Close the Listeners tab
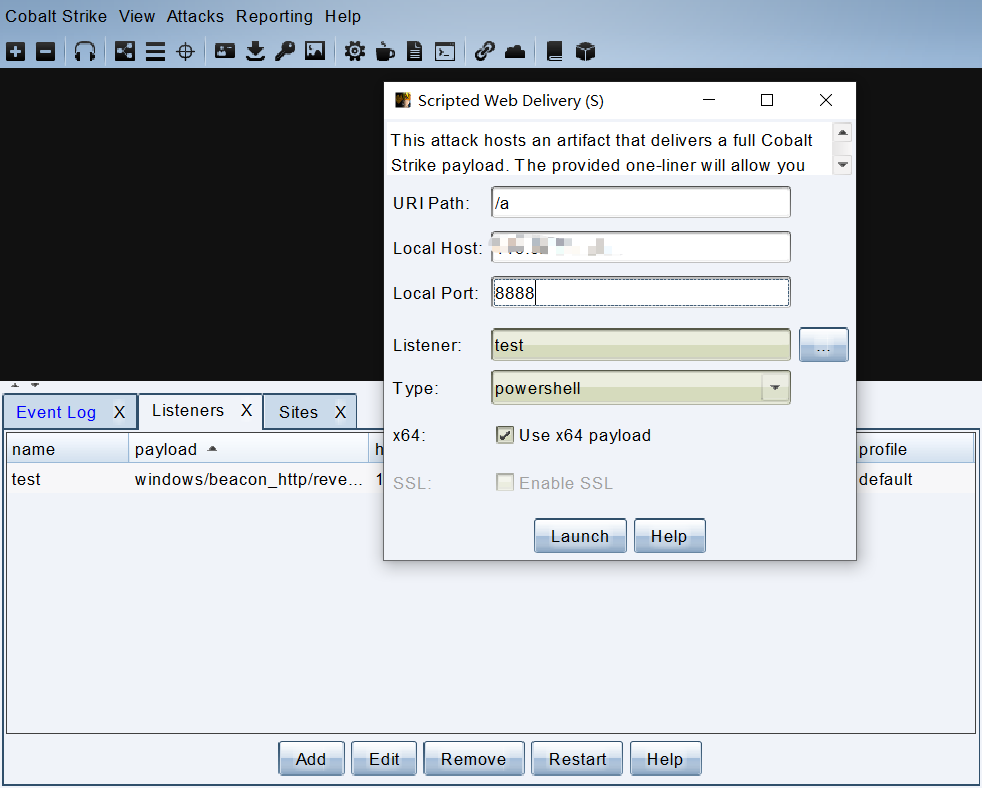982x788 pixels. coord(247,410)
